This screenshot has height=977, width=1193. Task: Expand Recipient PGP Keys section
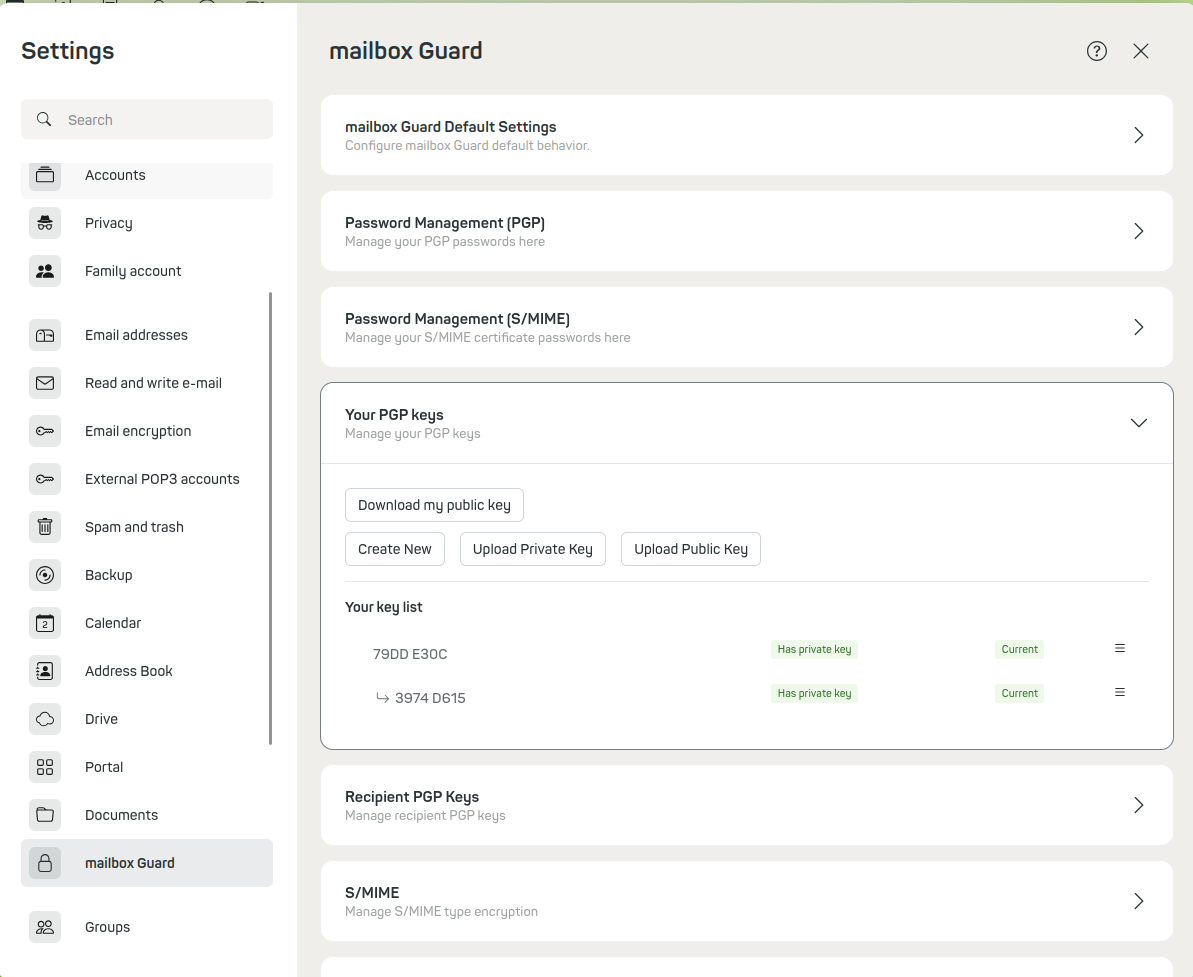(1138, 805)
